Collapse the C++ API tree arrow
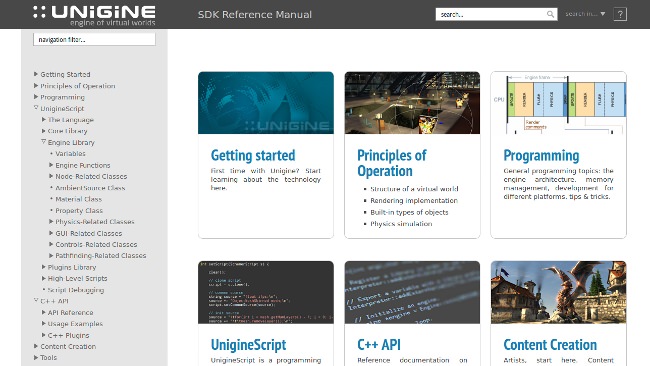Viewport: 650px width, 366px height. click(36, 301)
